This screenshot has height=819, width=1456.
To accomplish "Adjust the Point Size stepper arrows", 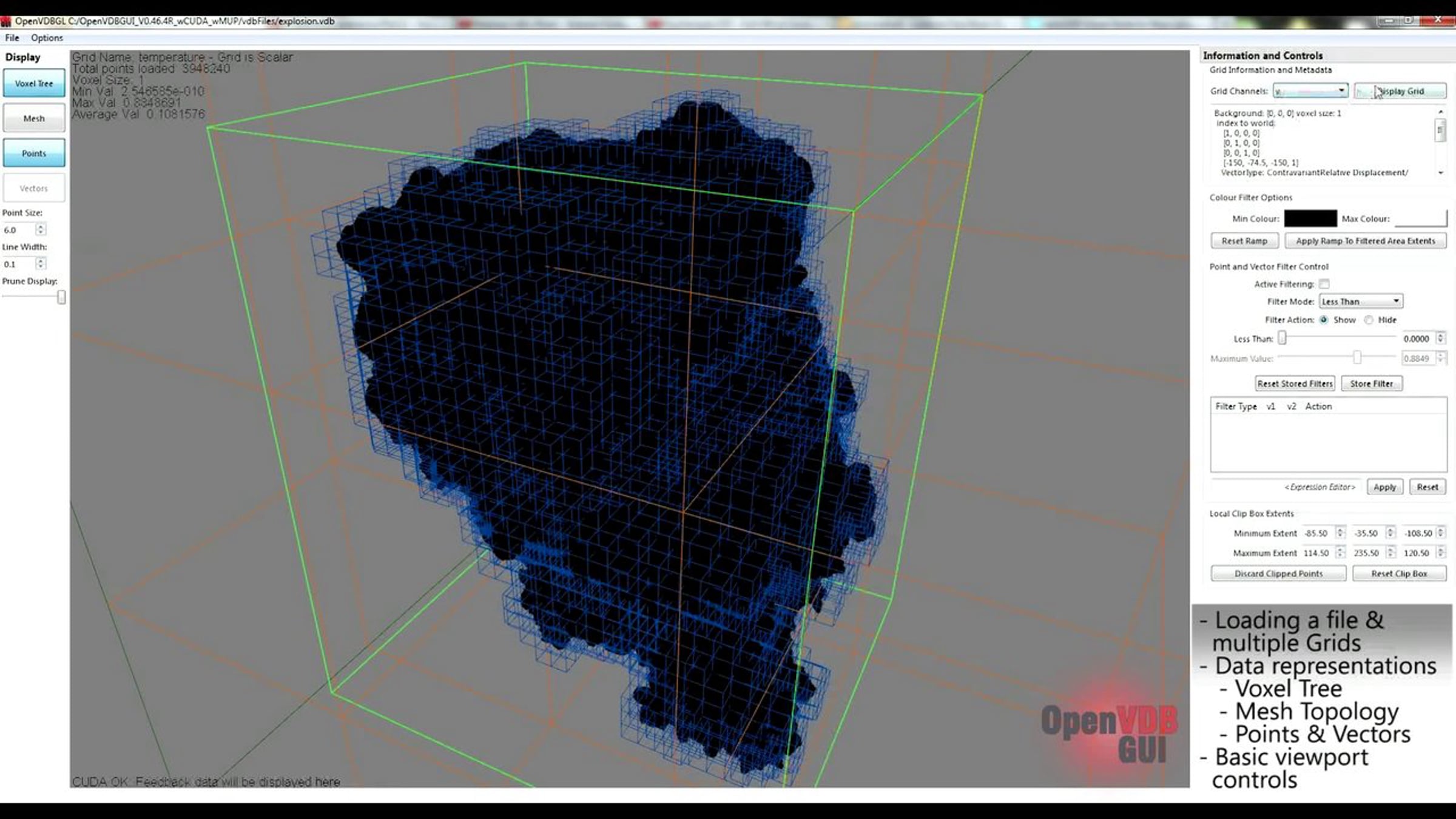I will 41,230.
